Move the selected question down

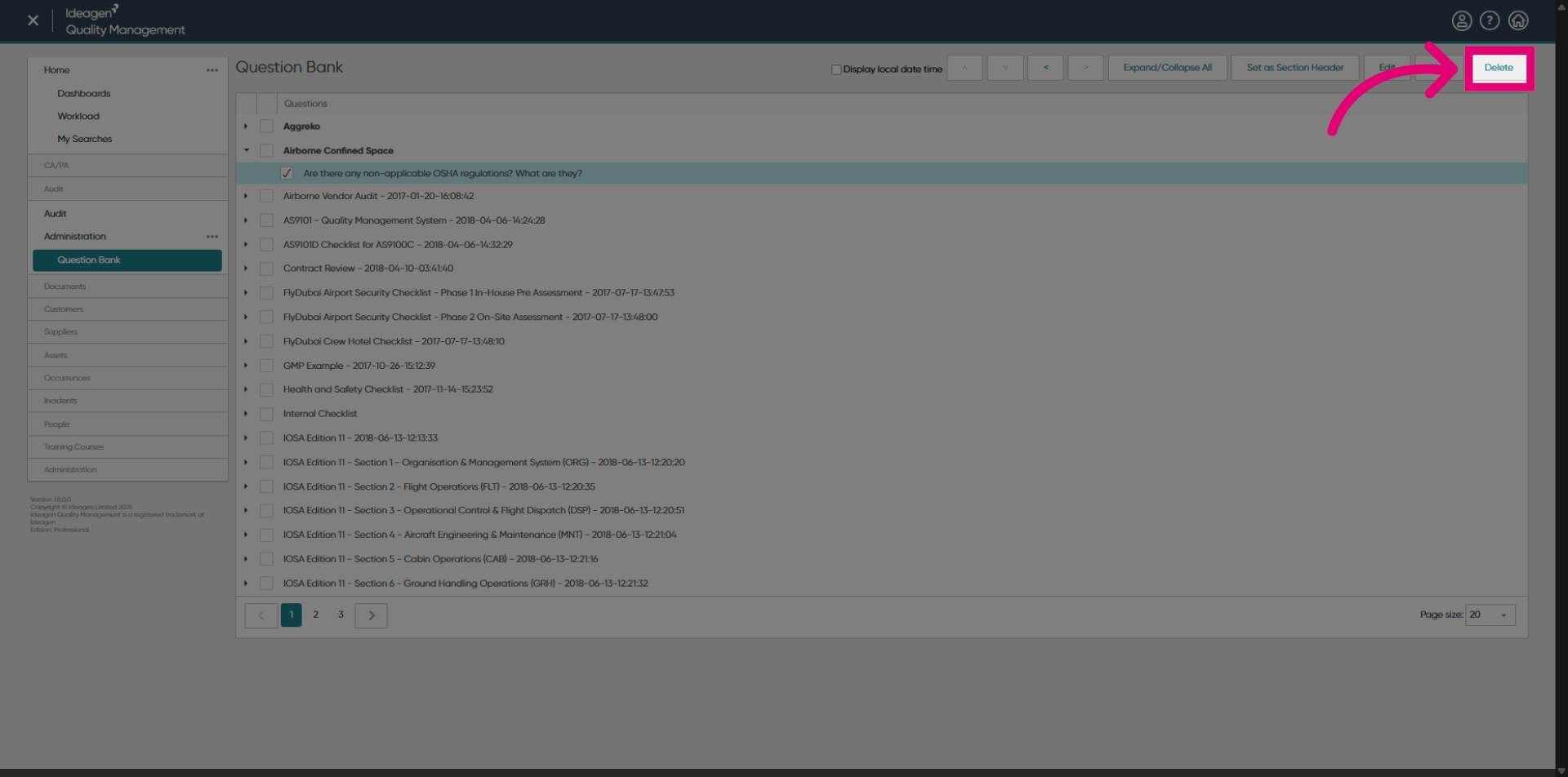pos(1005,68)
